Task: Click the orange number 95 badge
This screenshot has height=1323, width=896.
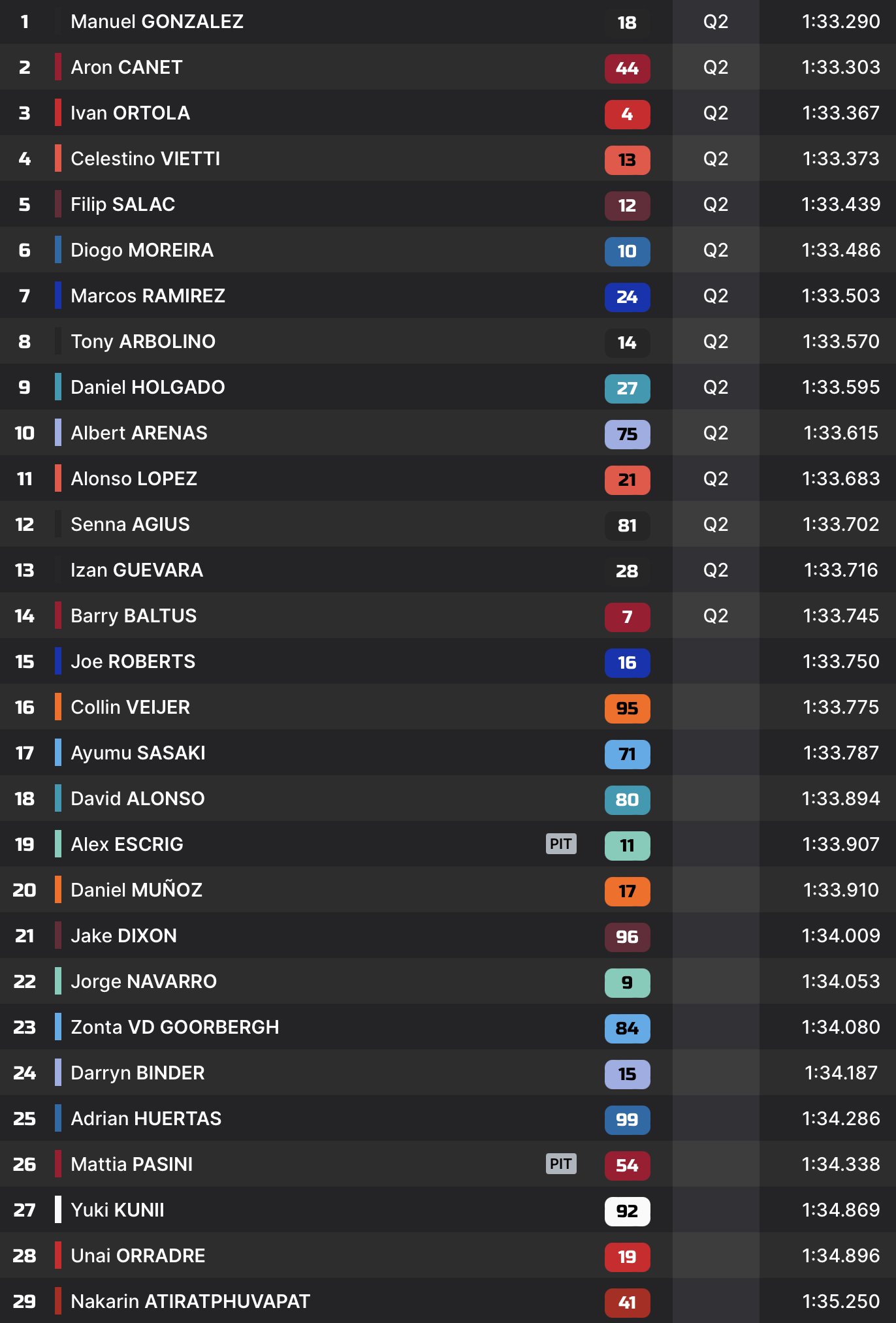Action: click(x=627, y=709)
